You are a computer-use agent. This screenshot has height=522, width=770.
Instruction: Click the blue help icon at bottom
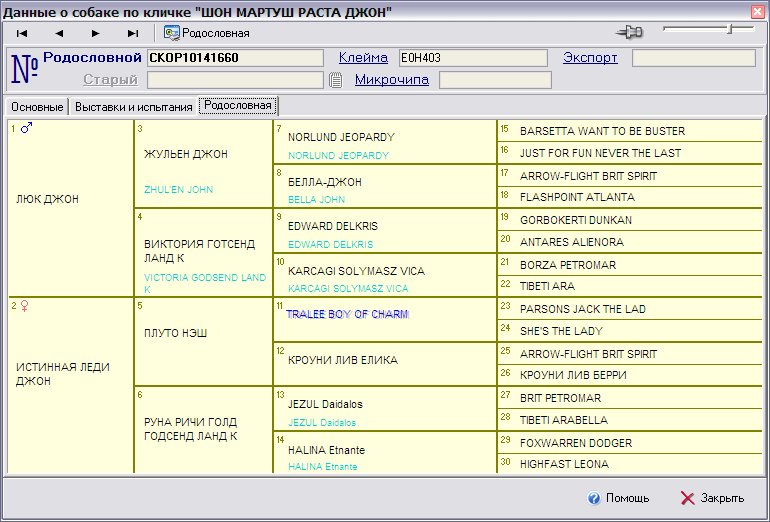click(x=594, y=498)
